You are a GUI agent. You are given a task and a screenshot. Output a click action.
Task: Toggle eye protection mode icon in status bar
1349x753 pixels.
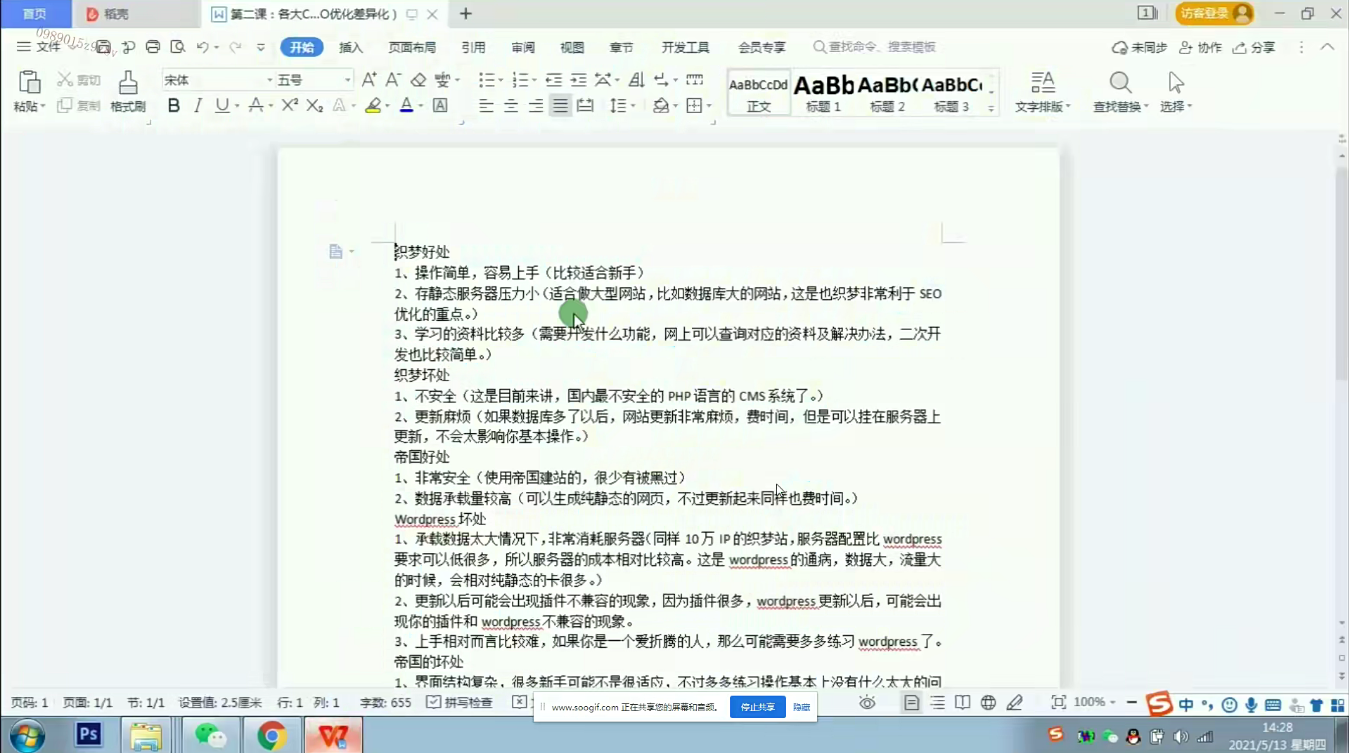[x=867, y=703]
